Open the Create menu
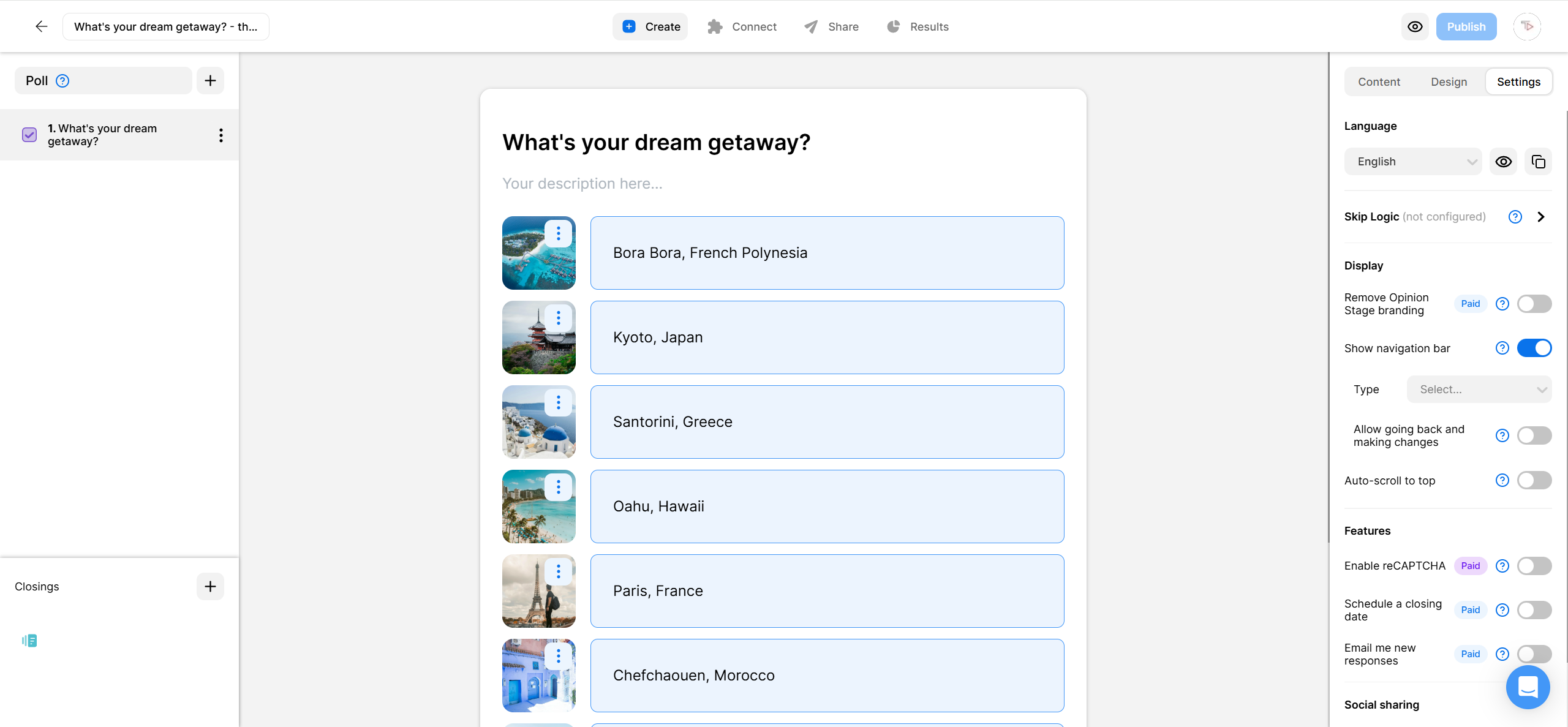This screenshot has height=727, width=1568. point(650,26)
